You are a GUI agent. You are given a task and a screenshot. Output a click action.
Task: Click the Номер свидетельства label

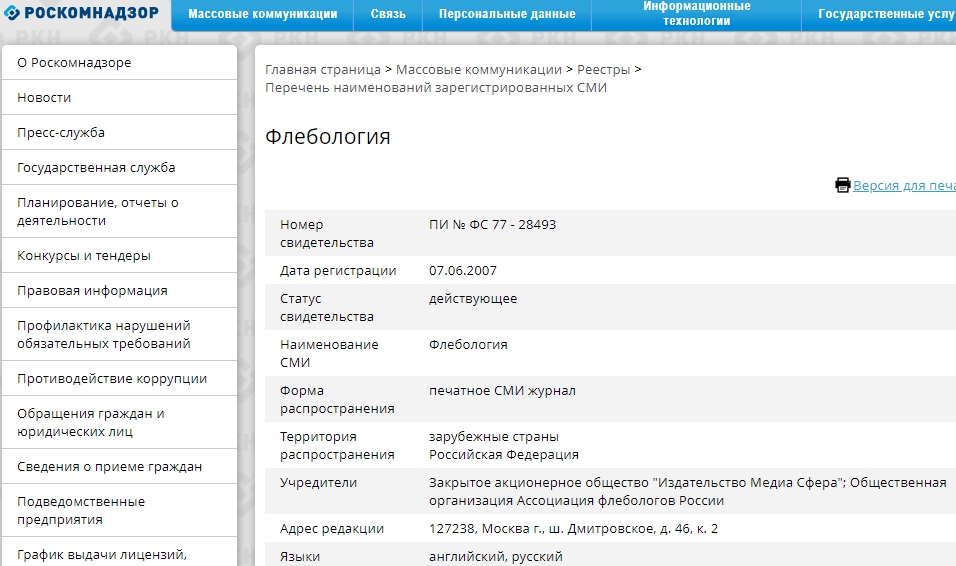coord(326,234)
